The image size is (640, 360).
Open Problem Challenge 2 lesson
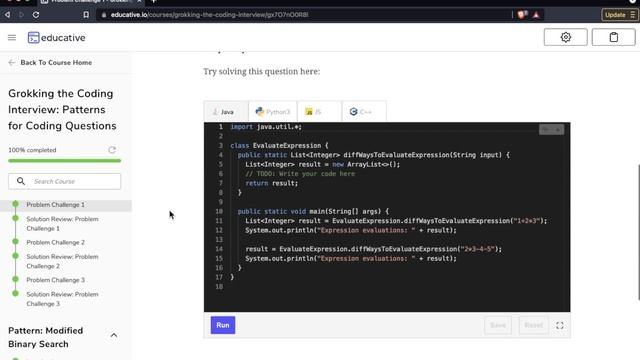point(56,242)
